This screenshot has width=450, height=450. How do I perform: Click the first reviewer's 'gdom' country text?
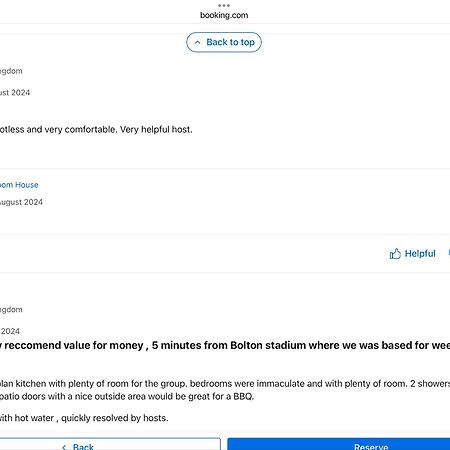click(11, 71)
